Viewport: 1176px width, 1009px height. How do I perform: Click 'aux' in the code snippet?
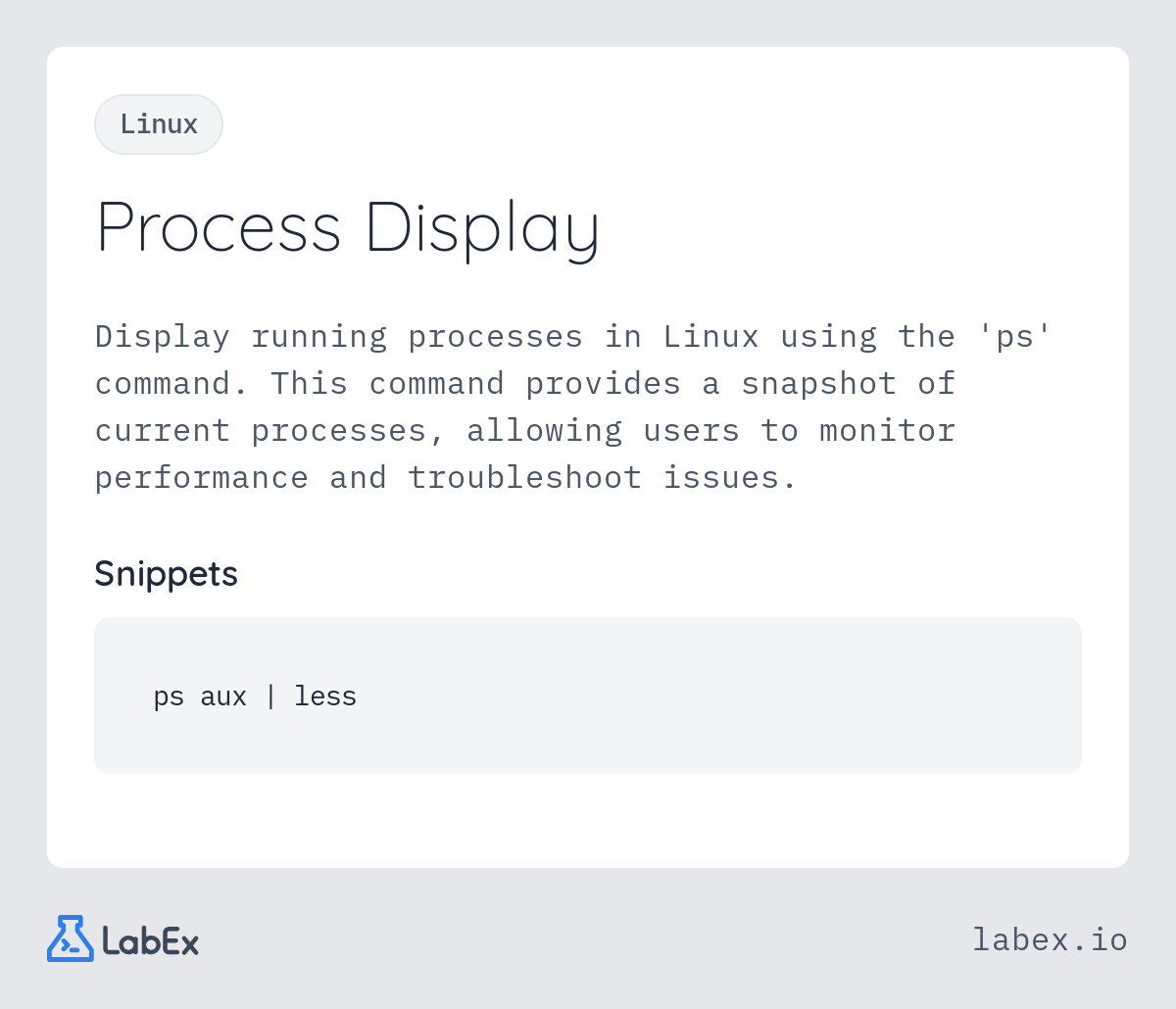(223, 697)
